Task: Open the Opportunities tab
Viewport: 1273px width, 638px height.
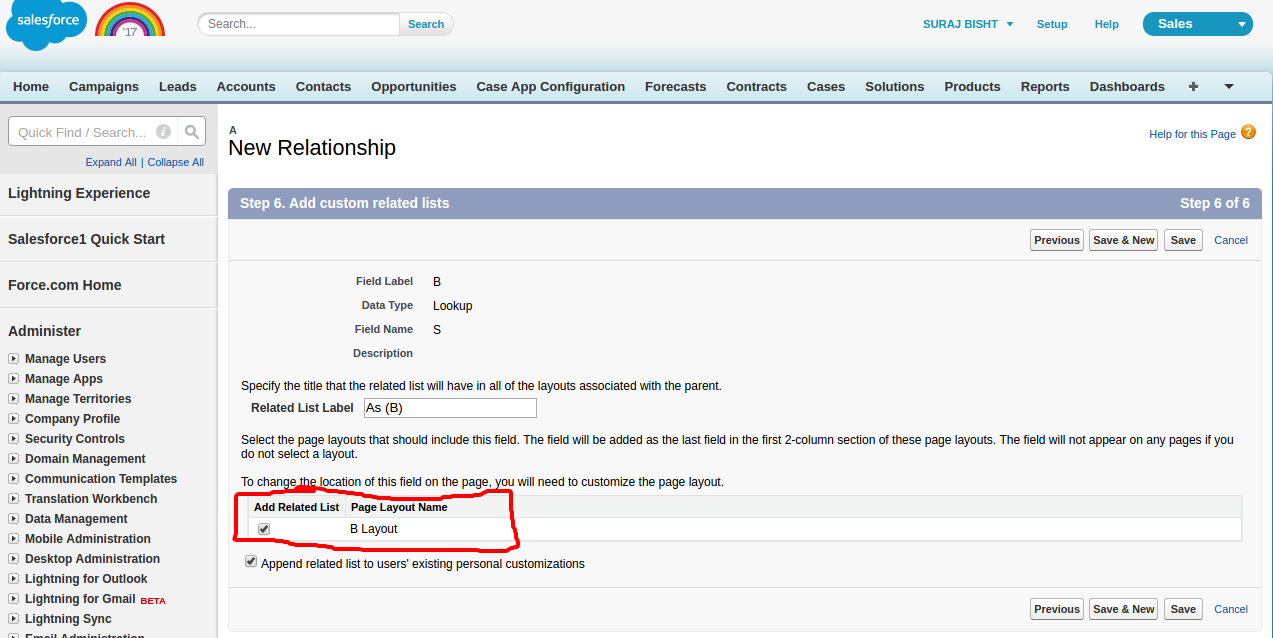Action: pyautogui.click(x=413, y=87)
